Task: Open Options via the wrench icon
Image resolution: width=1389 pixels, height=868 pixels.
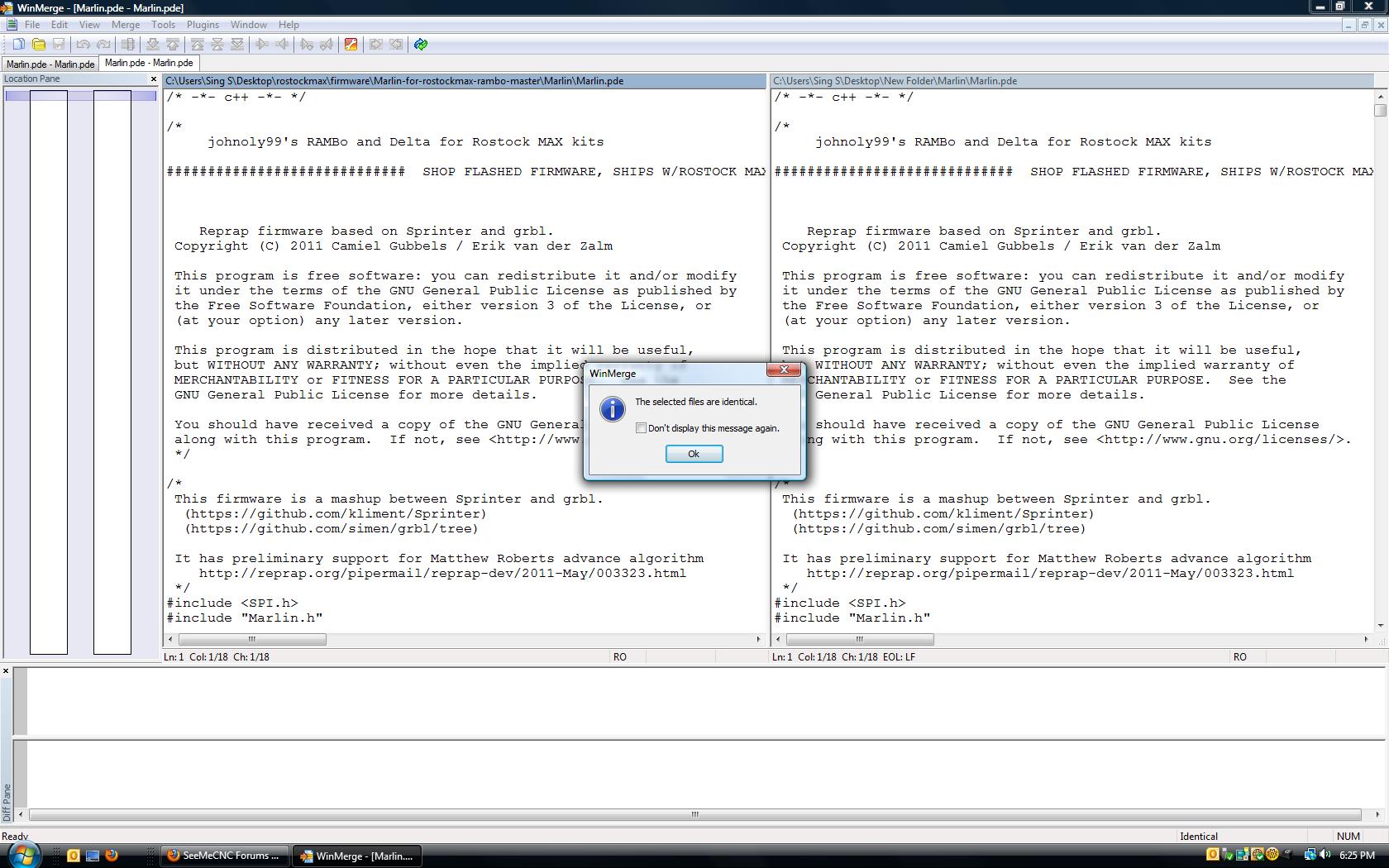Action: (x=351, y=45)
